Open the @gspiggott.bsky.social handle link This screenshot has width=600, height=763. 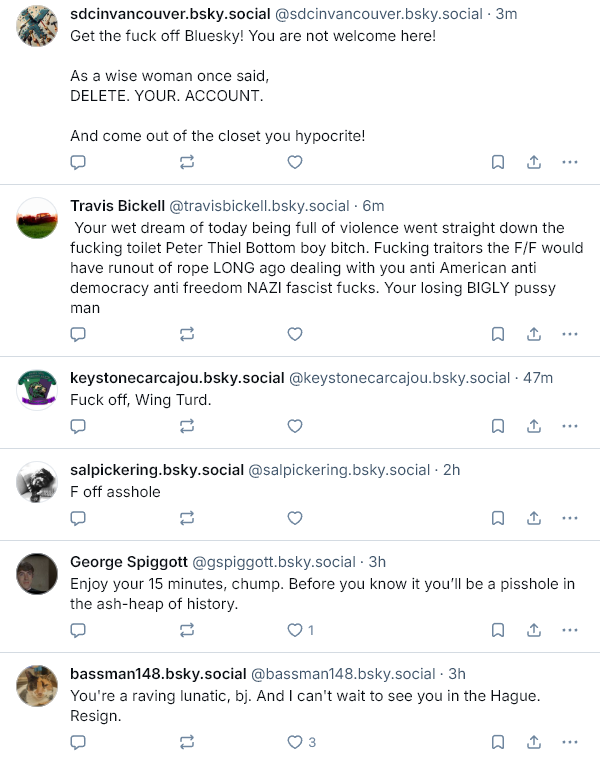(x=273, y=562)
